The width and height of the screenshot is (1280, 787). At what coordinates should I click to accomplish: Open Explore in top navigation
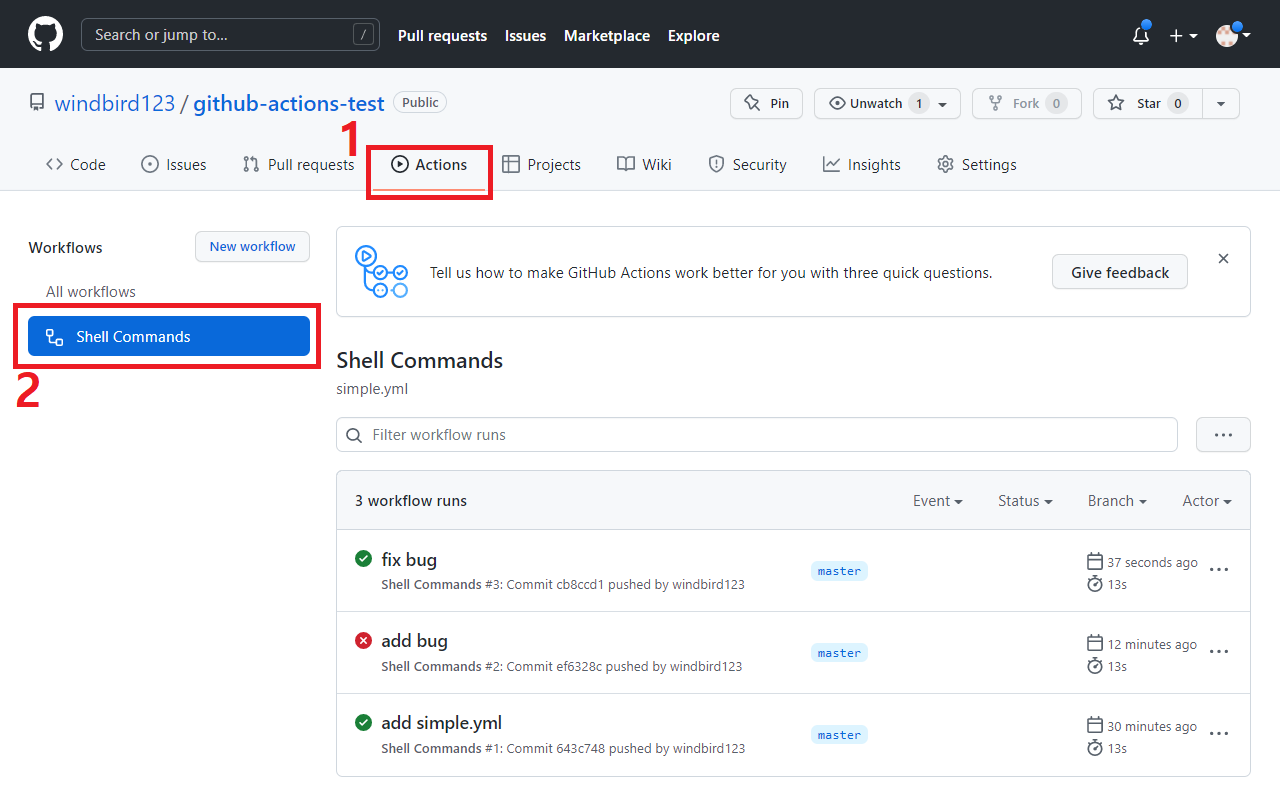694,35
